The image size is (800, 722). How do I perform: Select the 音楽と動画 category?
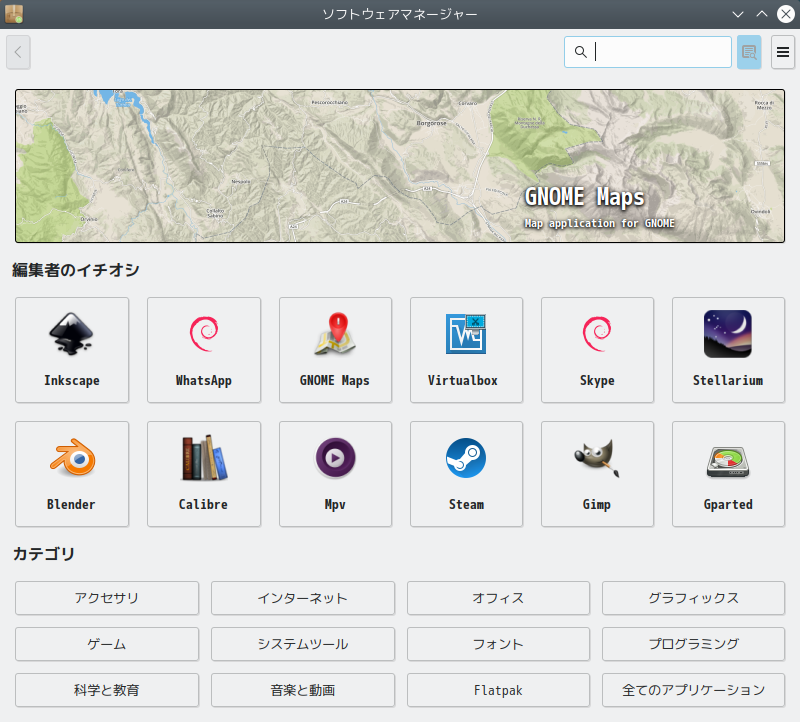303,690
